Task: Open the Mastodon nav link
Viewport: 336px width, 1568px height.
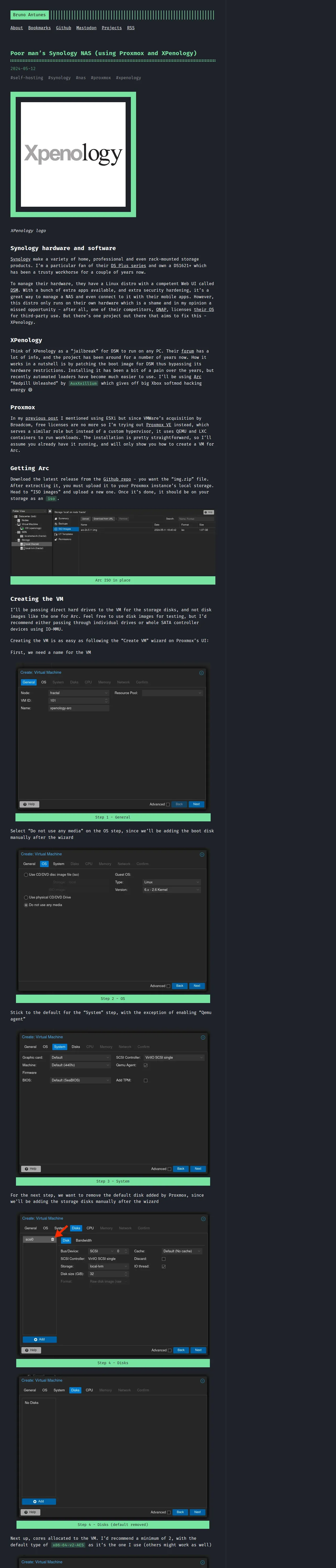Action: [86, 27]
